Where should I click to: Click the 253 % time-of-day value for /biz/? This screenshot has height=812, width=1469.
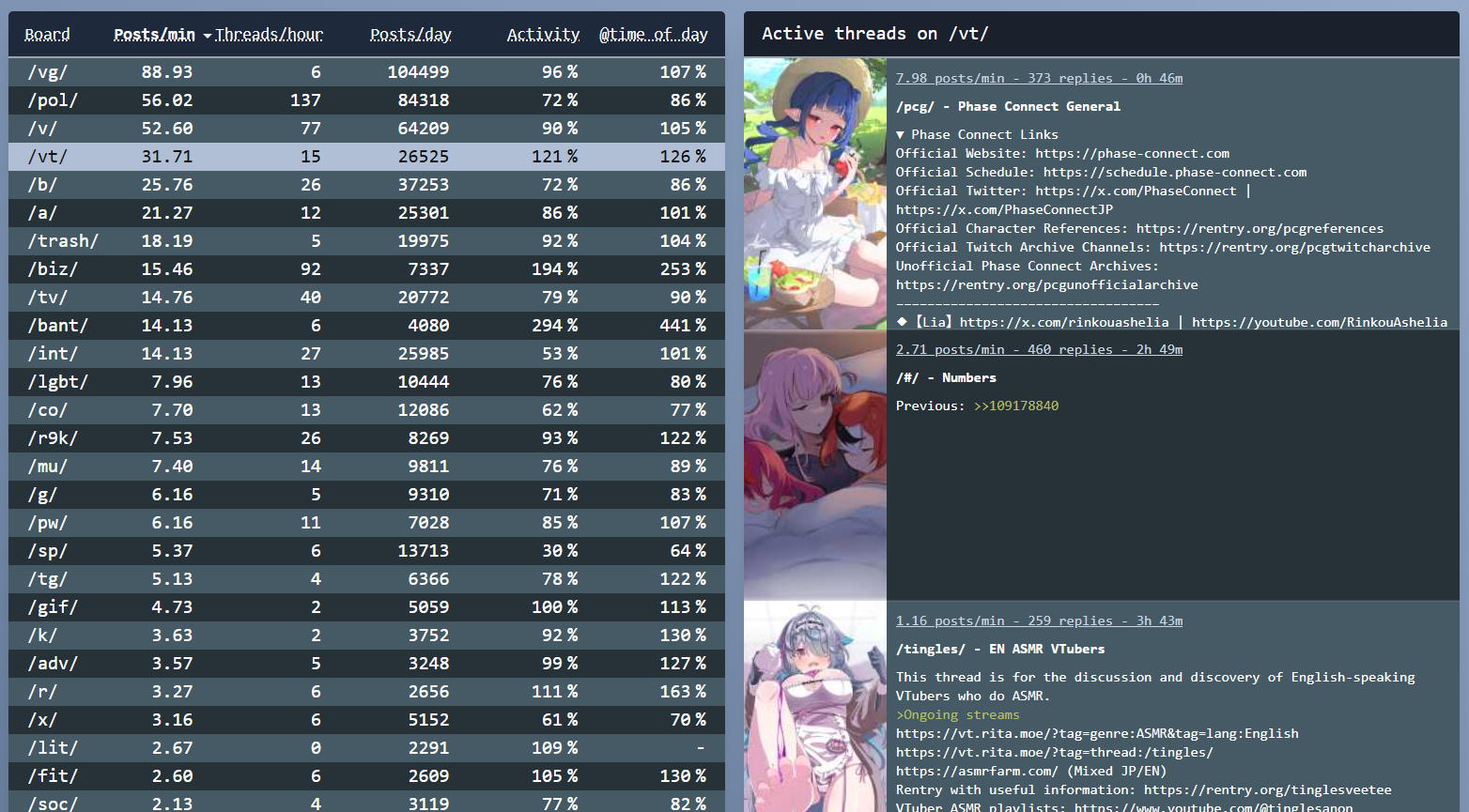(683, 269)
